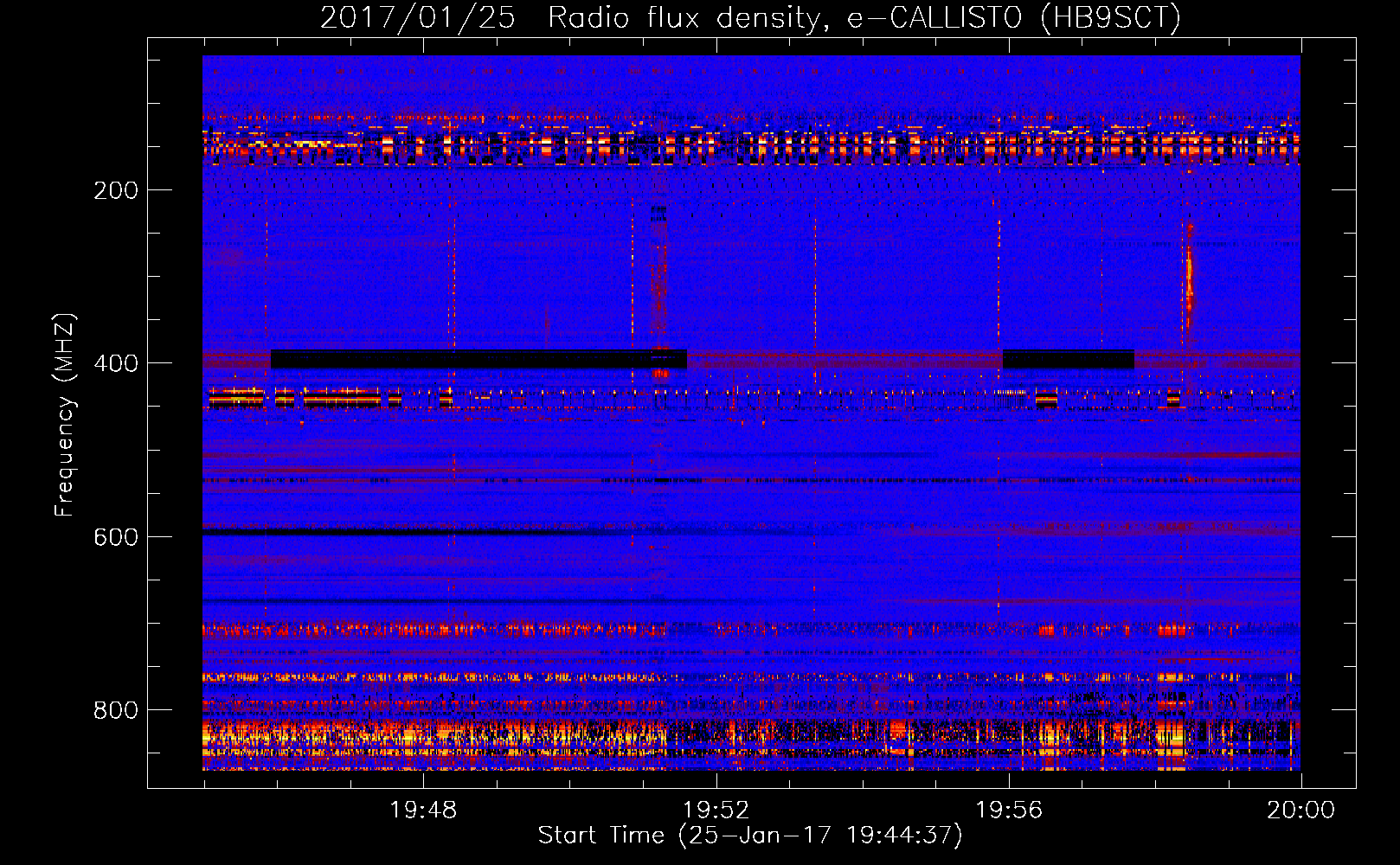Click the 20:00 time tick label
The width and height of the screenshot is (1400, 865).
[1300, 811]
